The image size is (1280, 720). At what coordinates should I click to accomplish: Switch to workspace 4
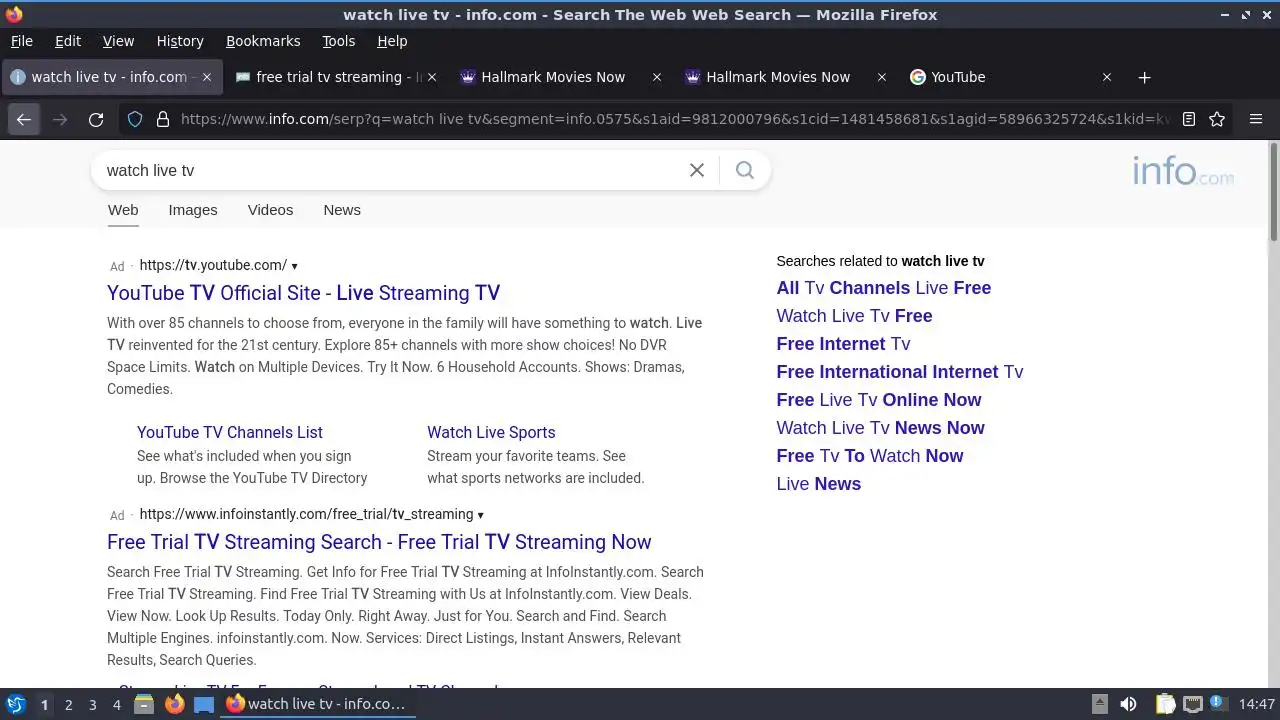click(x=116, y=705)
